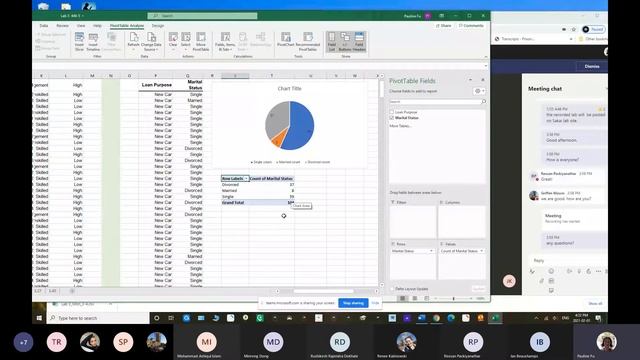This screenshot has height=360, width=640.
Task: Click the Stop sharing button
Action: [353, 303]
